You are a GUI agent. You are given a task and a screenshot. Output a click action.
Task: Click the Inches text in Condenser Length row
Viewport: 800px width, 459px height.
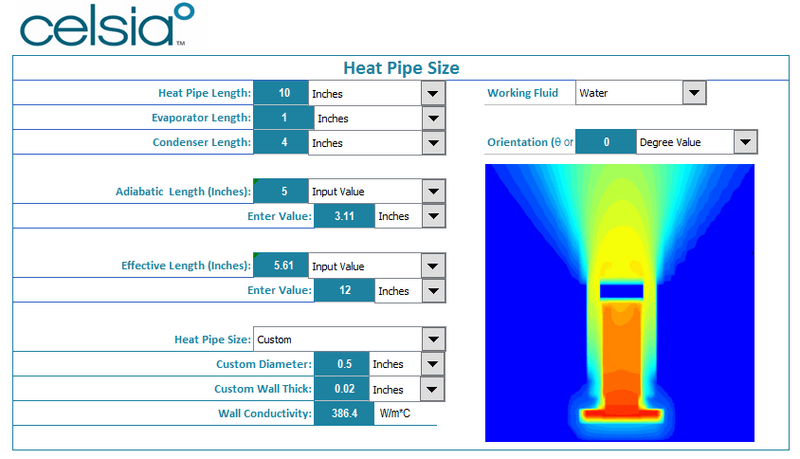[x=327, y=143]
